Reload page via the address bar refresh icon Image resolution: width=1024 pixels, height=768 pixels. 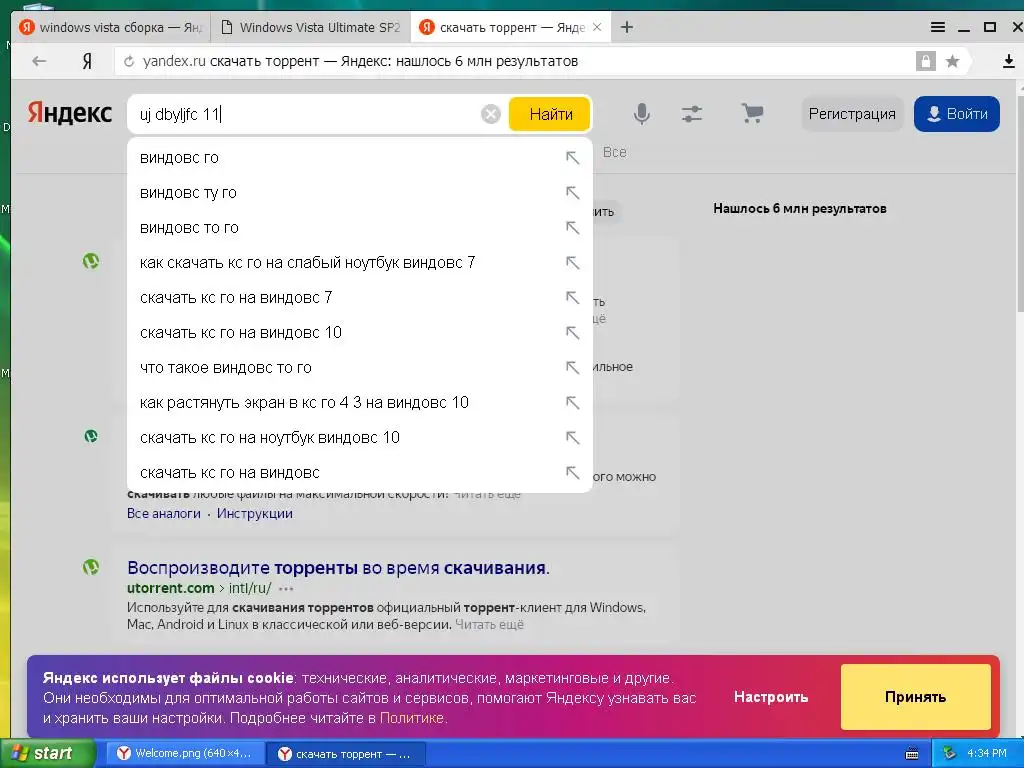[129, 61]
